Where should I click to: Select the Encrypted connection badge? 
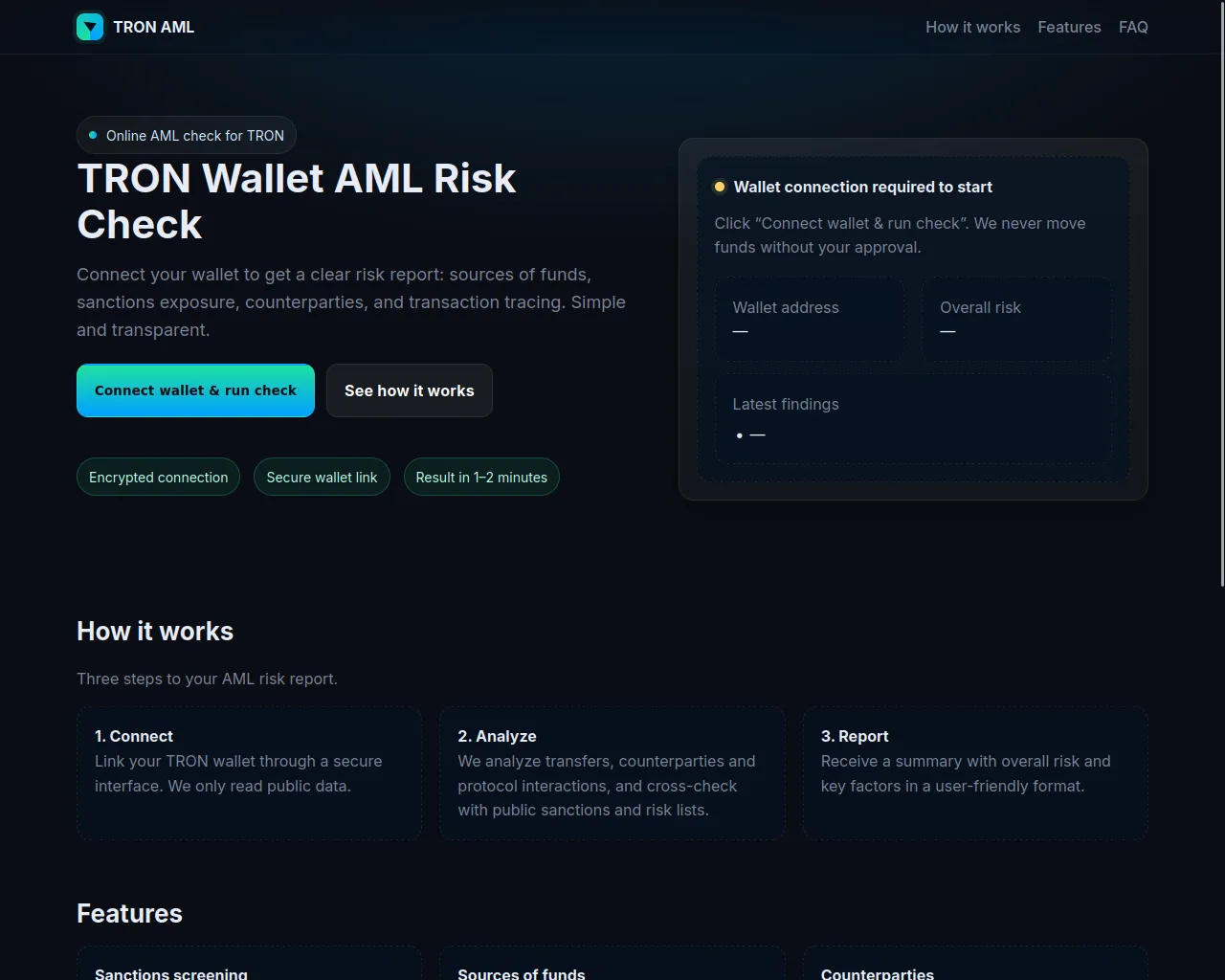[158, 477]
